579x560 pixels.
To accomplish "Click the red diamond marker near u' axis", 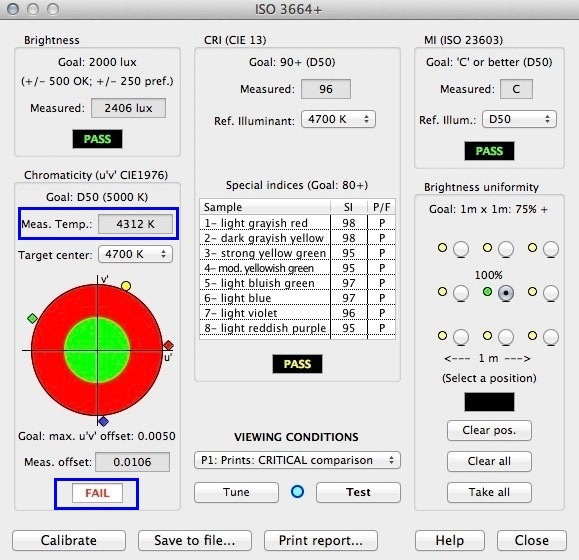I will pos(168,345).
